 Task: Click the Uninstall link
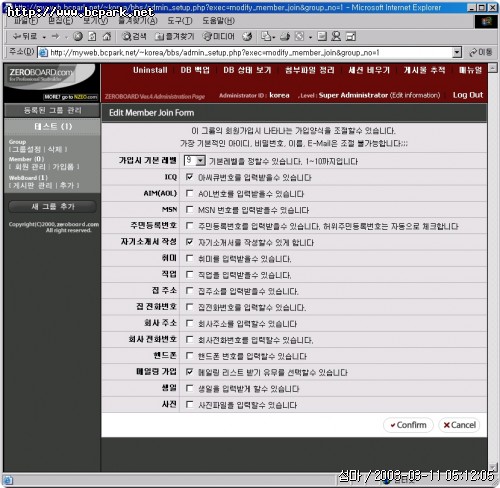(150, 70)
